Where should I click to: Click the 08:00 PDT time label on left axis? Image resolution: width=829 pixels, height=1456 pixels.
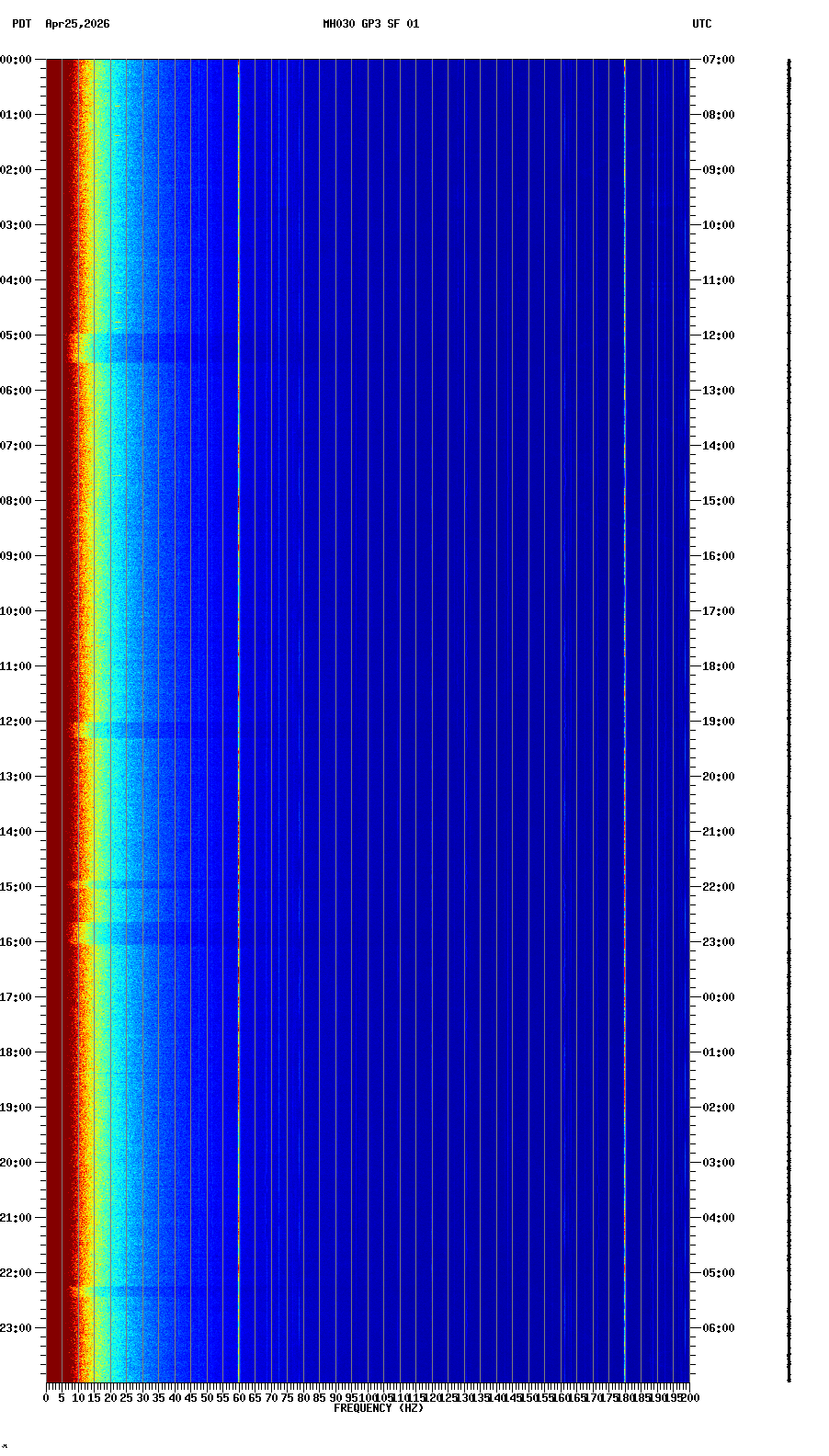pyautogui.click(x=16, y=501)
